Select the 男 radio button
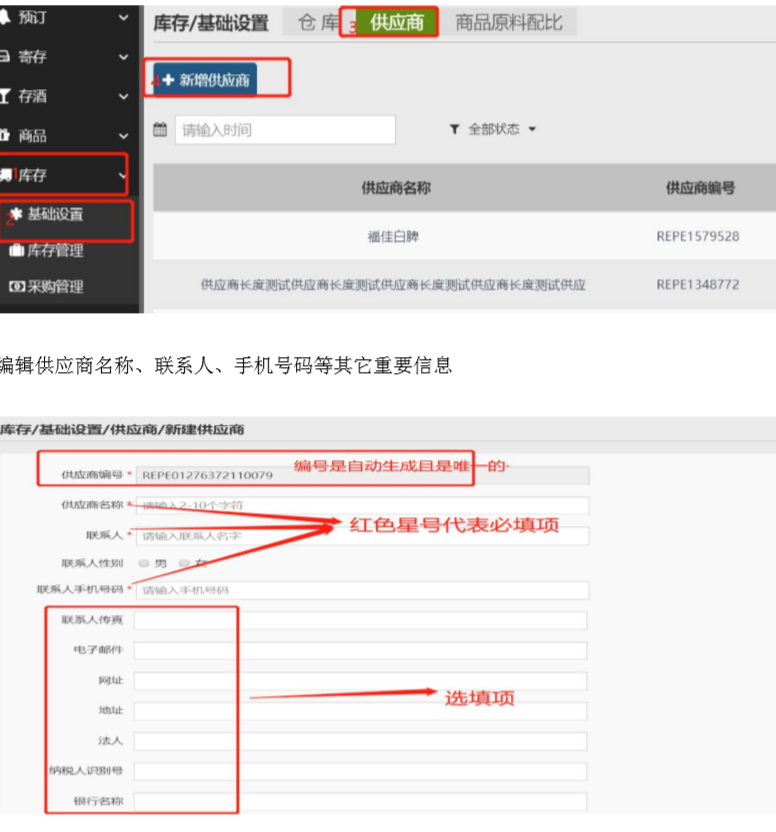Viewport: 776px width, 832px height. coord(143,563)
